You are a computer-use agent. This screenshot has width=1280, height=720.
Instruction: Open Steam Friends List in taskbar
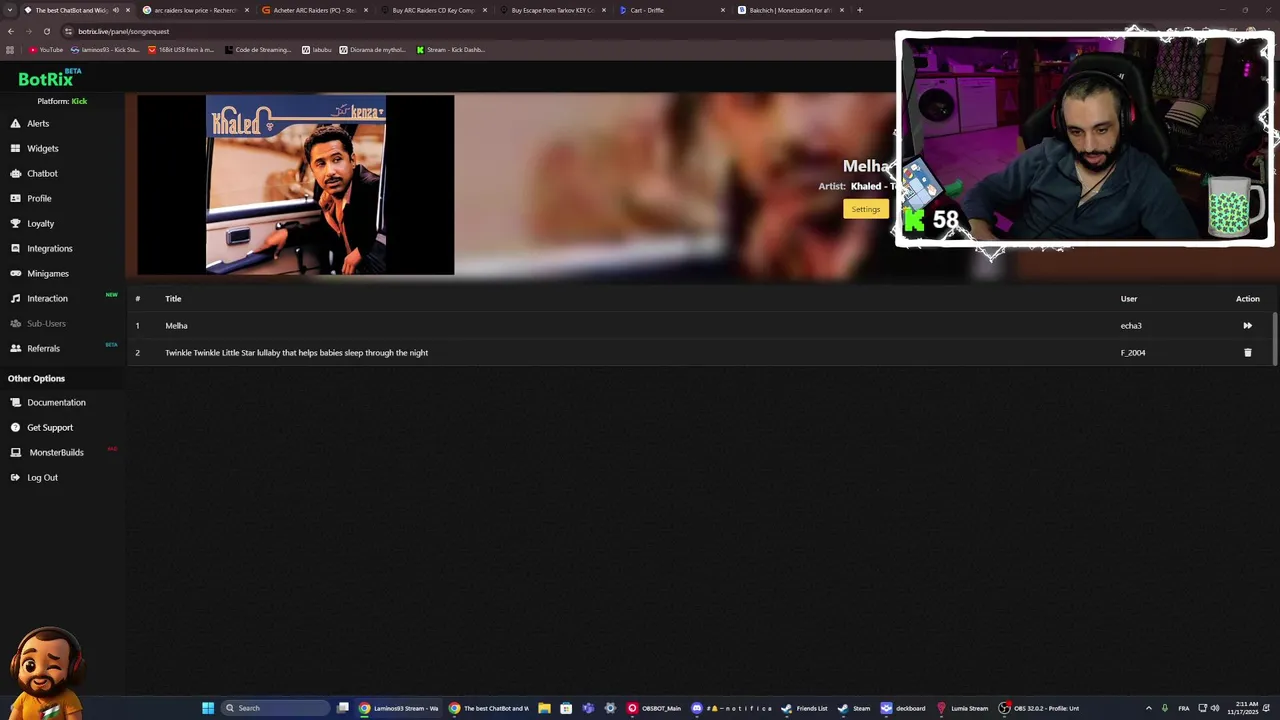(805, 708)
